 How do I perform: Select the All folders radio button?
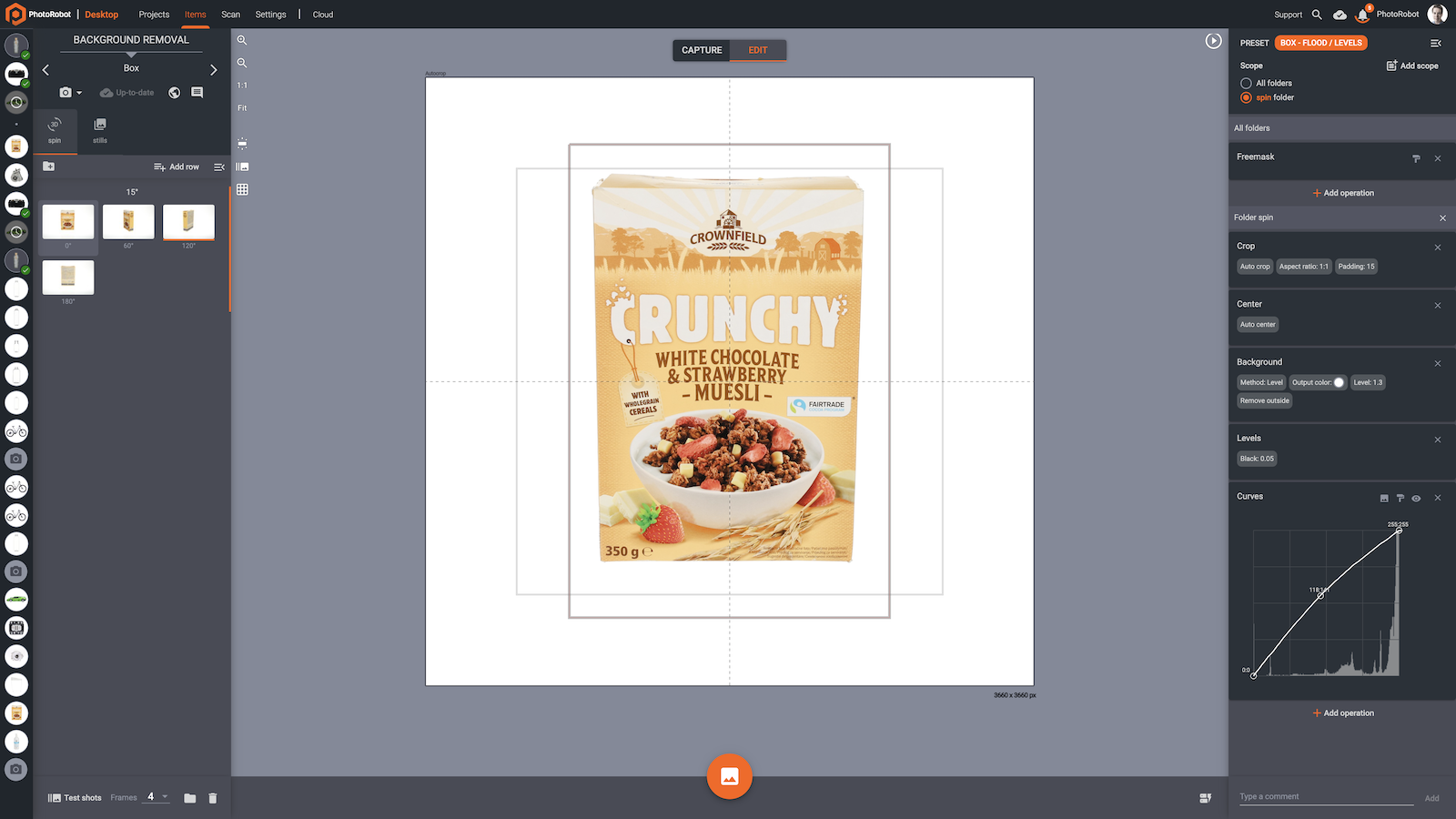click(x=1246, y=83)
